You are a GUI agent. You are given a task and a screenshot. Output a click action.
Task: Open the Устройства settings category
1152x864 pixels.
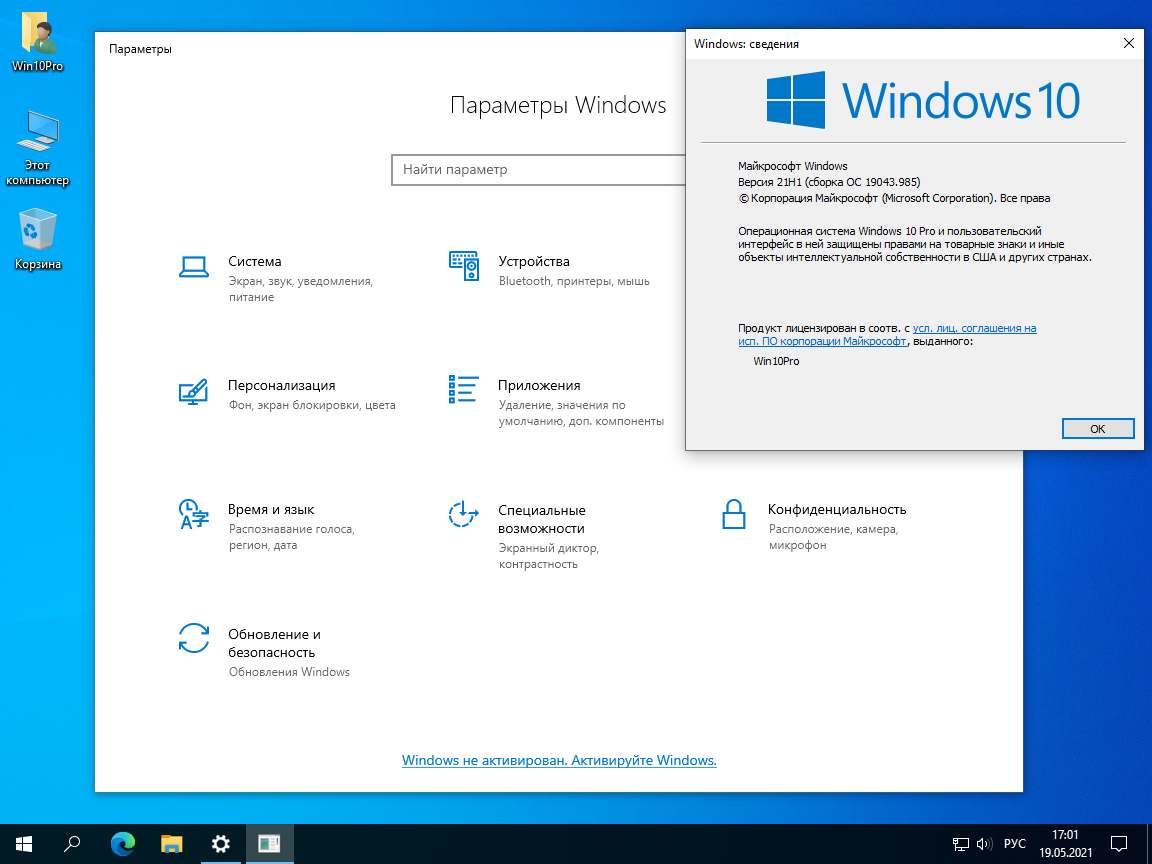[550, 270]
